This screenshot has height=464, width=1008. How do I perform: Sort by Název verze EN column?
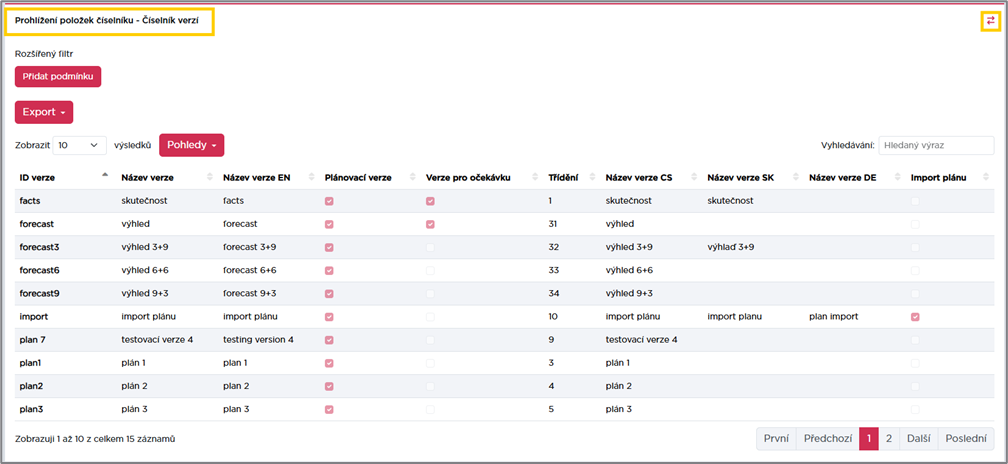(269, 177)
